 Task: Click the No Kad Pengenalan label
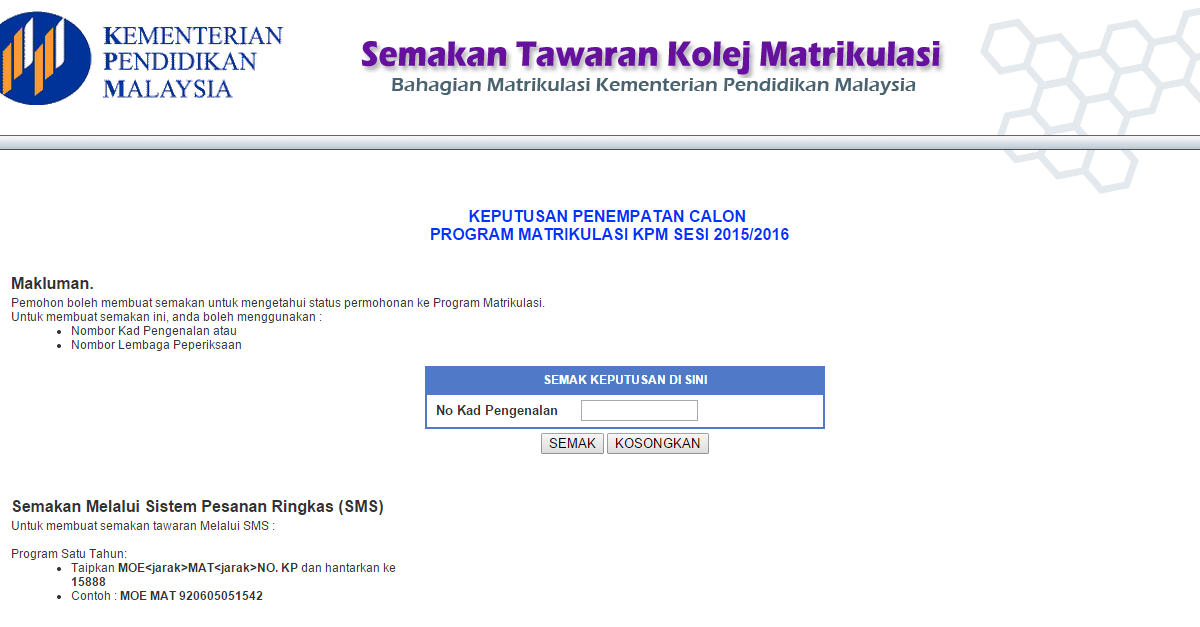pyautogui.click(x=497, y=411)
